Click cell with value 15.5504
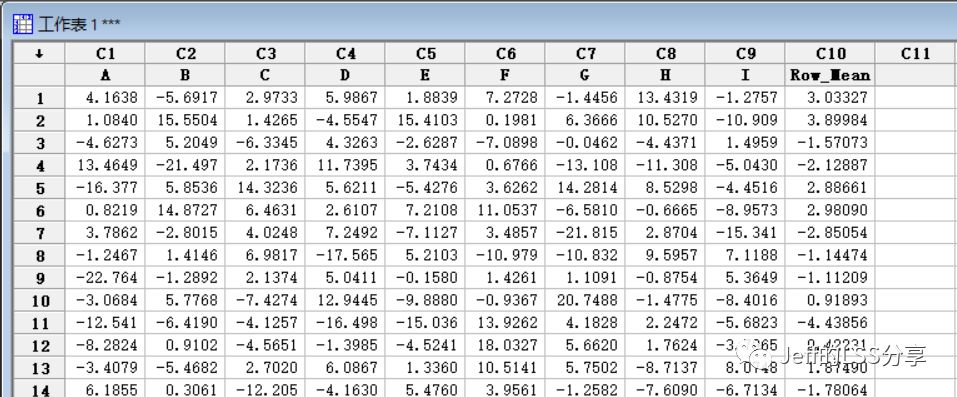Screen dimensions: 957x397 pyautogui.click(x=185, y=120)
